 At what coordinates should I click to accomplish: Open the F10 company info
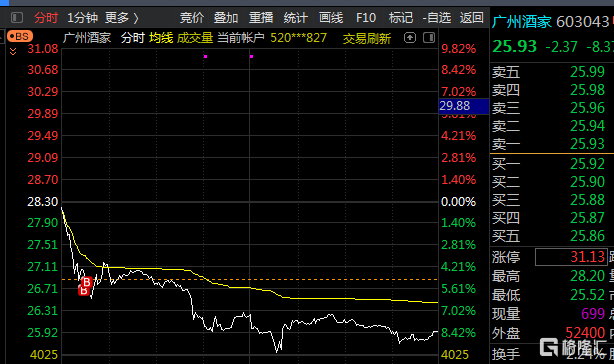366,18
